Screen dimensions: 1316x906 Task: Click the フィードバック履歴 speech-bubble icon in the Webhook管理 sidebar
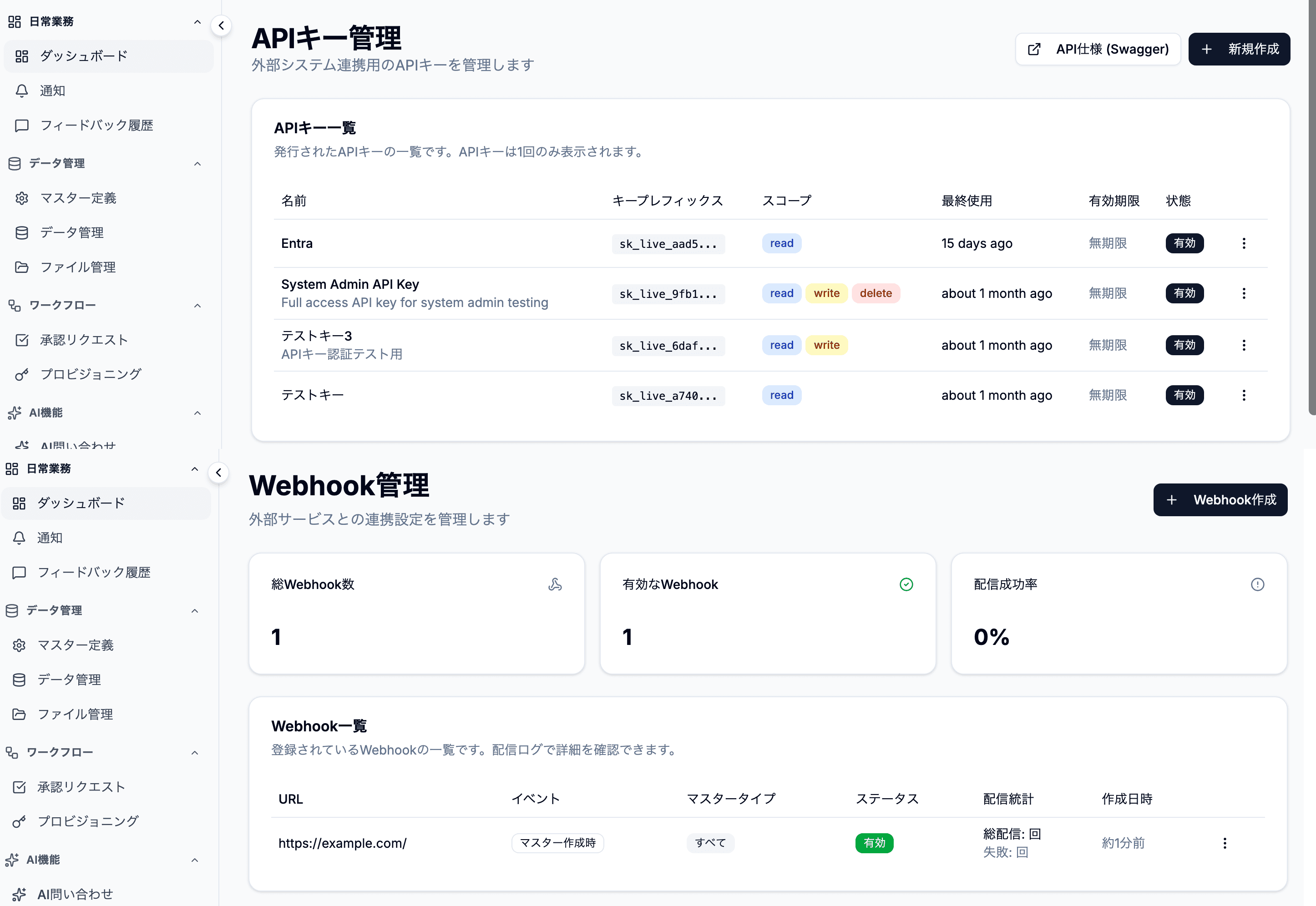click(19, 573)
